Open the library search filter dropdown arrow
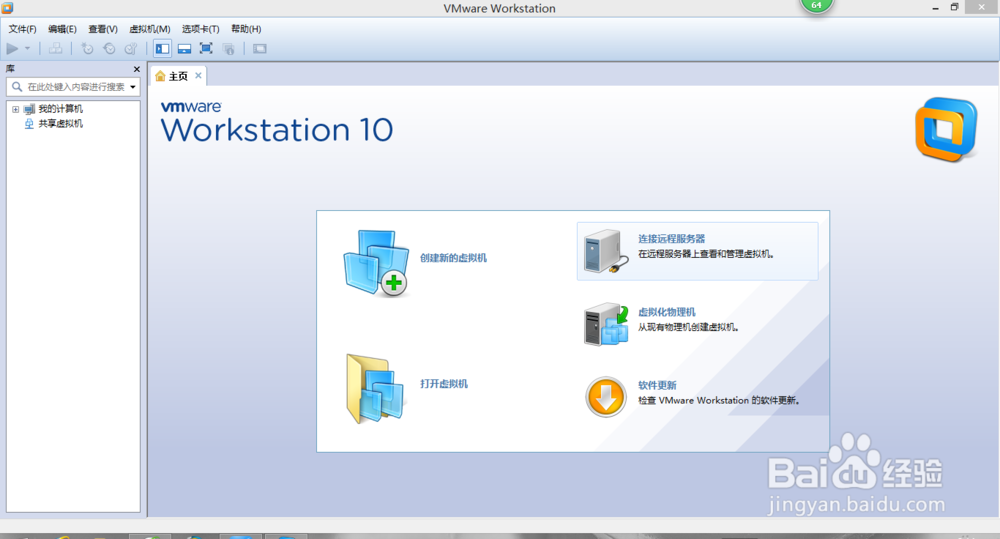Screen dimensions: 1000x539 point(133,87)
